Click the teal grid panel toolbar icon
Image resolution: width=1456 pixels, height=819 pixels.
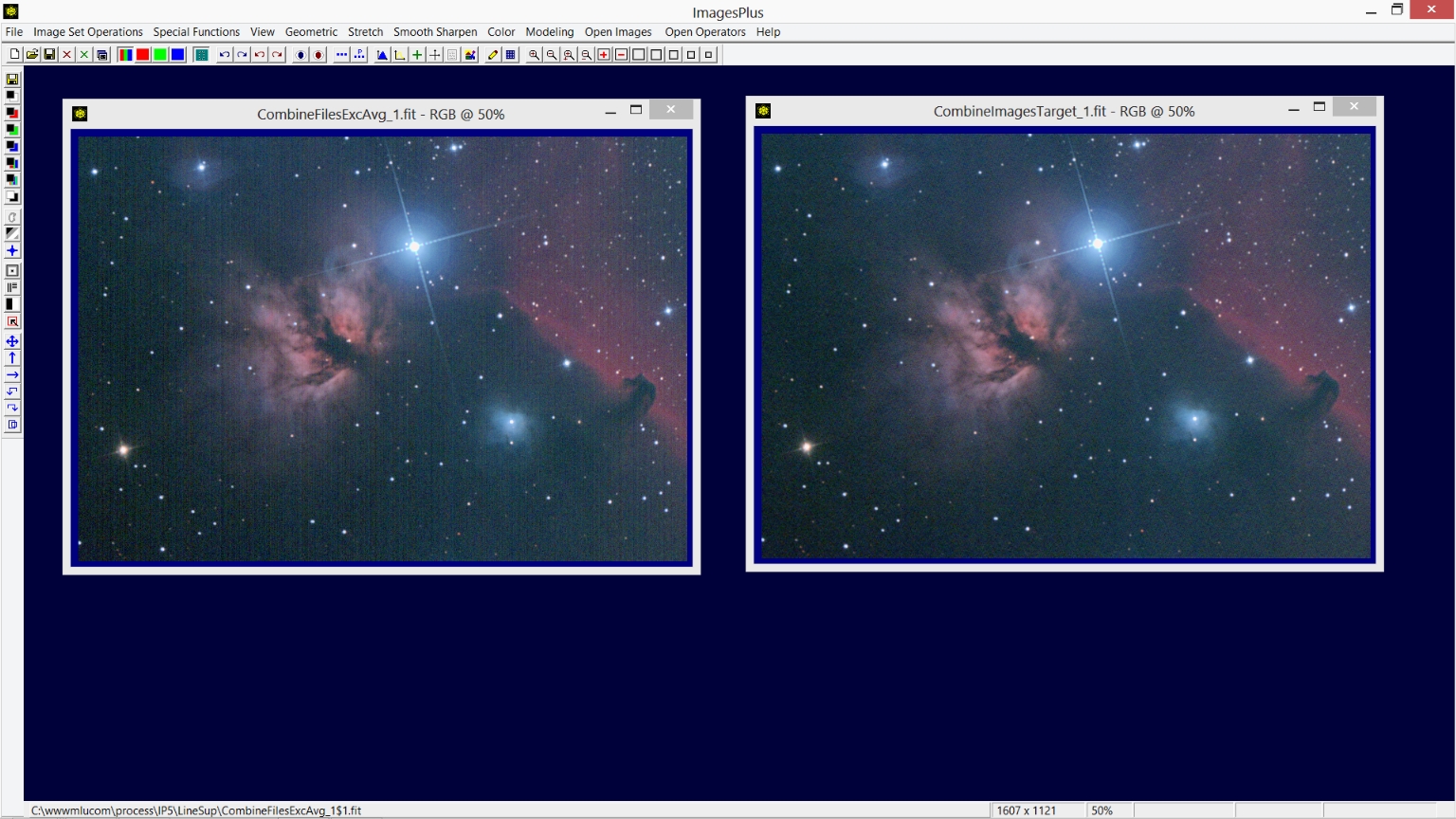click(201, 55)
